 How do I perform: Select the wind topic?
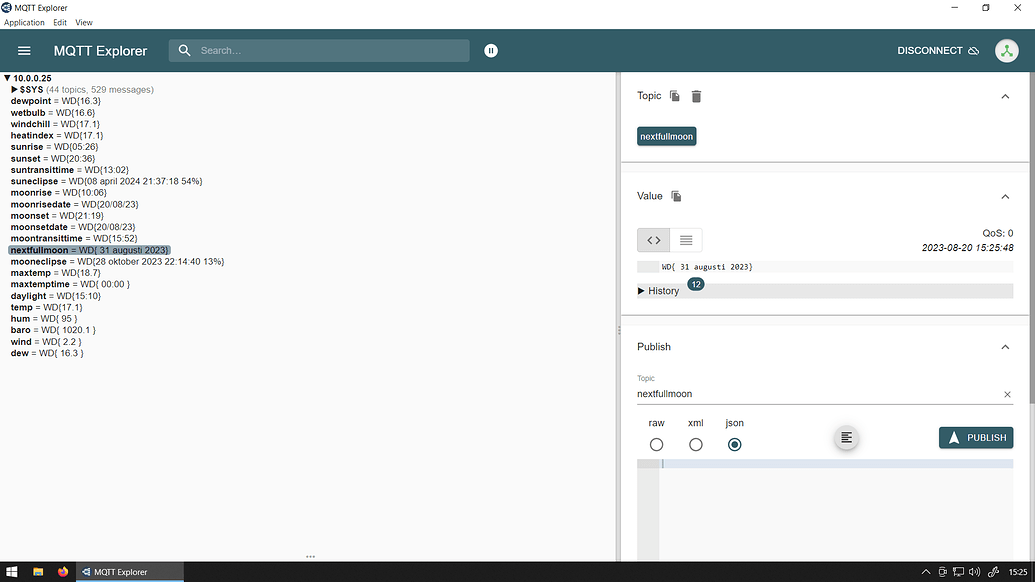click(x=46, y=342)
